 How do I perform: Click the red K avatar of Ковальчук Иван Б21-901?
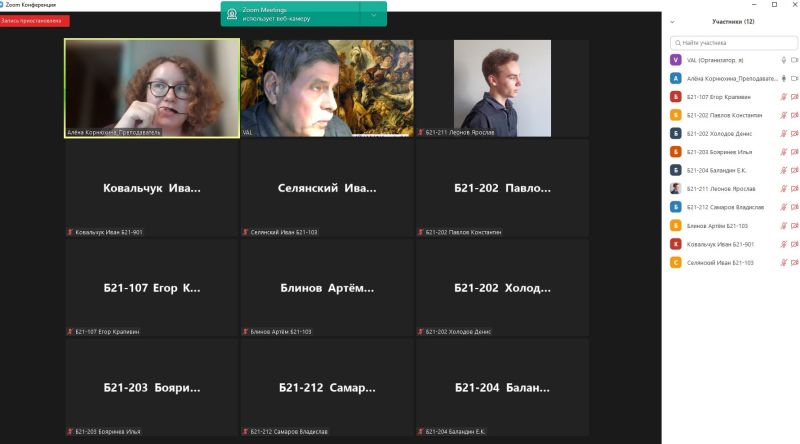tap(676, 244)
